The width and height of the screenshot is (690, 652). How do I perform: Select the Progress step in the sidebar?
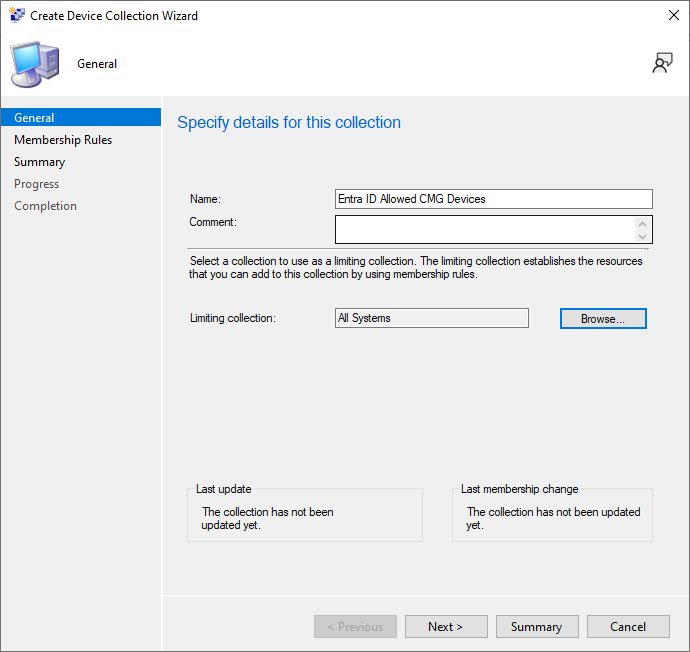[36, 184]
